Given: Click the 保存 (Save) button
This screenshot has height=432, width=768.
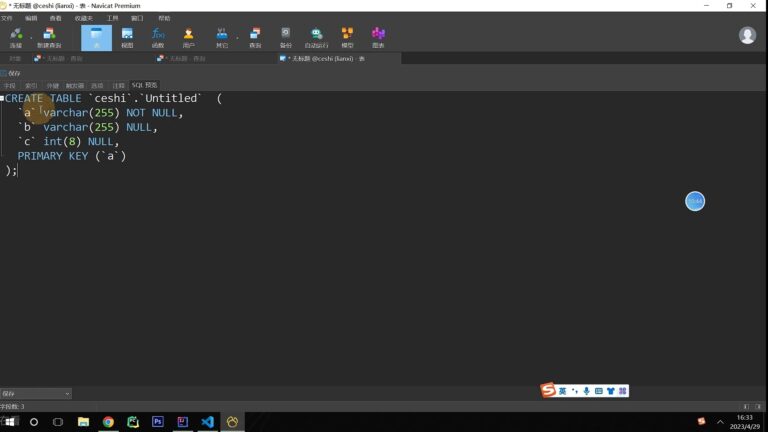Looking at the screenshot, I should point(11,73).
